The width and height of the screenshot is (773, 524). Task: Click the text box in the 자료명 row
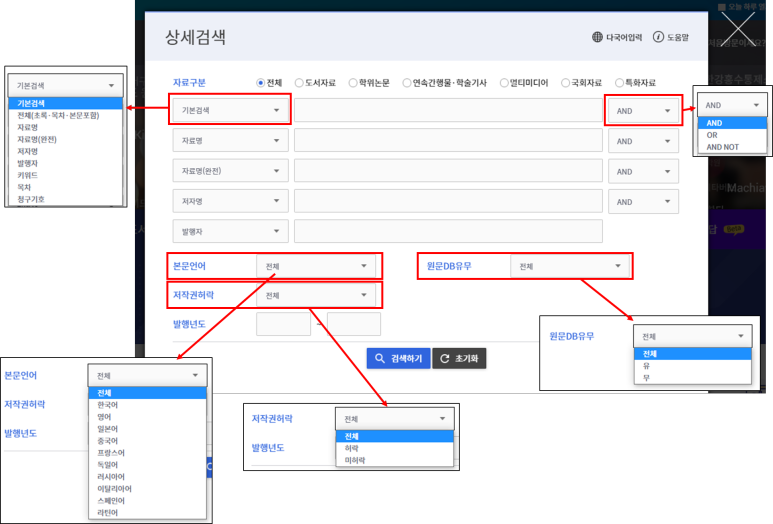(x=448, y=141)
